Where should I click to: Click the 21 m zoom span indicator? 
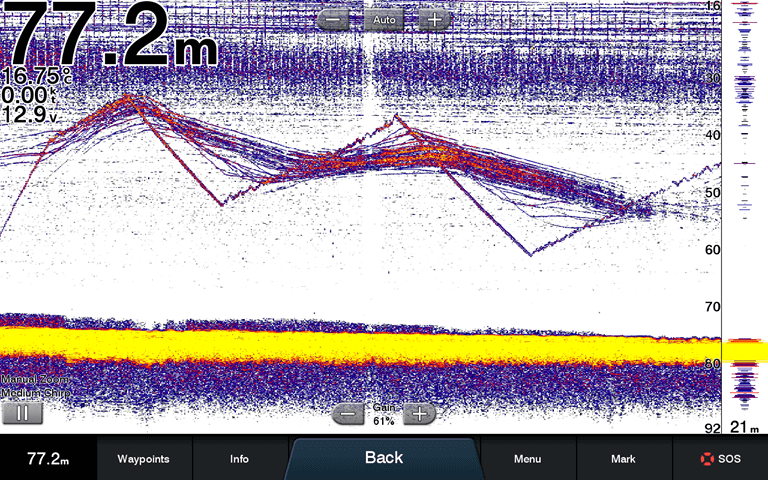pos(744,428)
